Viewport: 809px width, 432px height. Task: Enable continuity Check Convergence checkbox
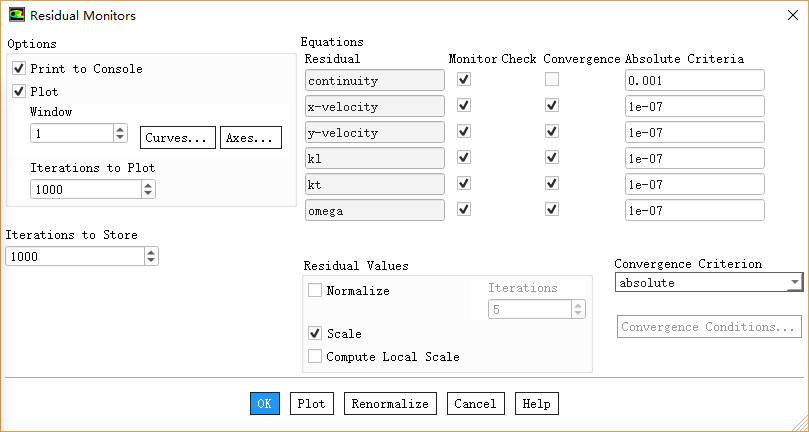(x=552, y=80)
